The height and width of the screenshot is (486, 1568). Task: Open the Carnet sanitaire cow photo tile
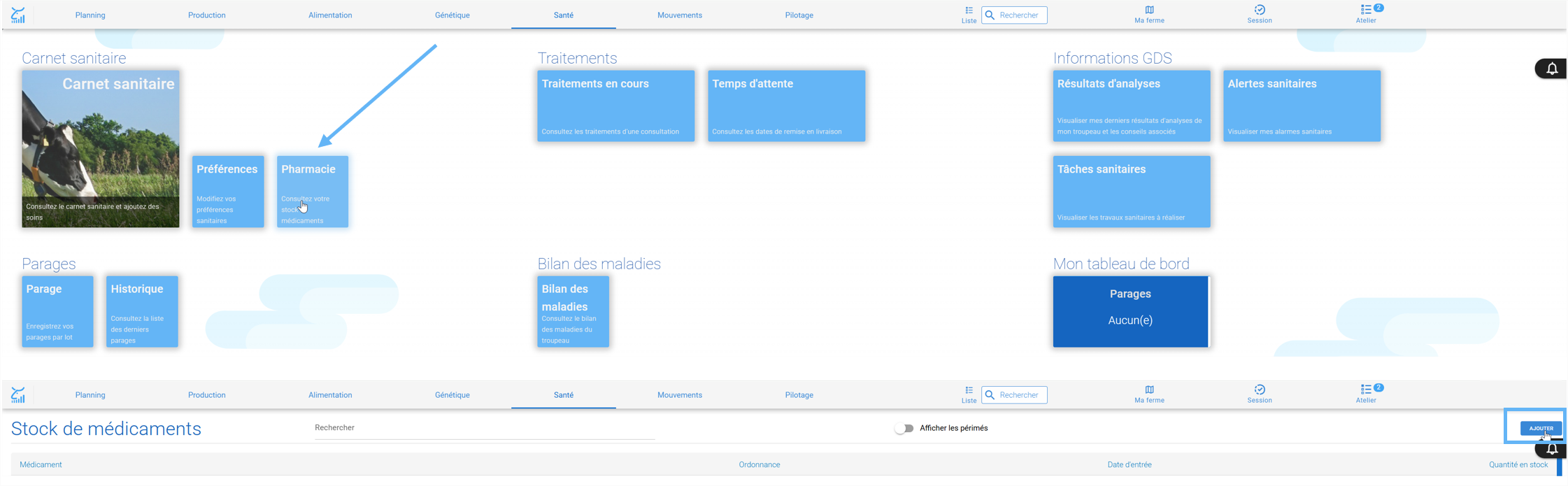coord(101,148)
